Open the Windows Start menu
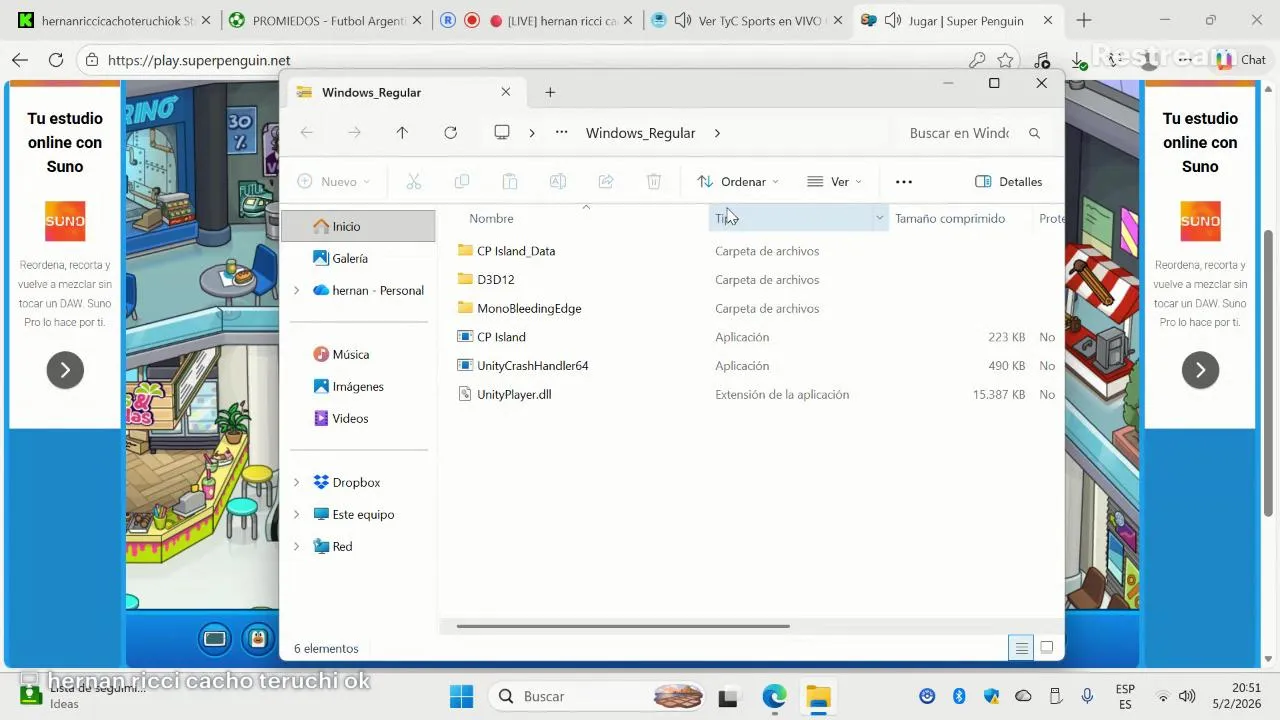Screen dimensions: 1280x720 [461, 696]
